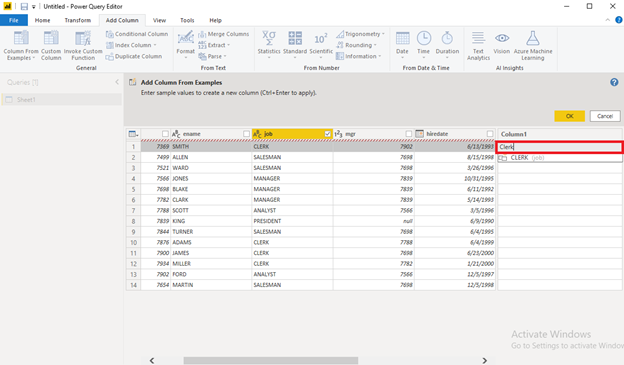
Task: Switch to the Tools tab
Action: coord(187,20)
